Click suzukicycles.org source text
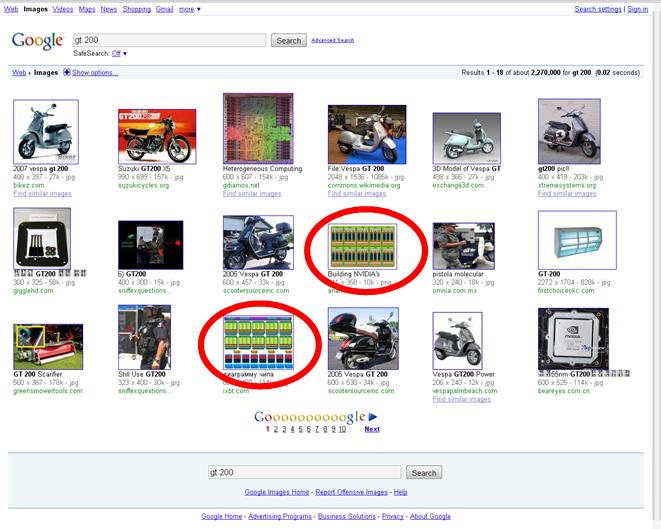 (x=143, y=185)
